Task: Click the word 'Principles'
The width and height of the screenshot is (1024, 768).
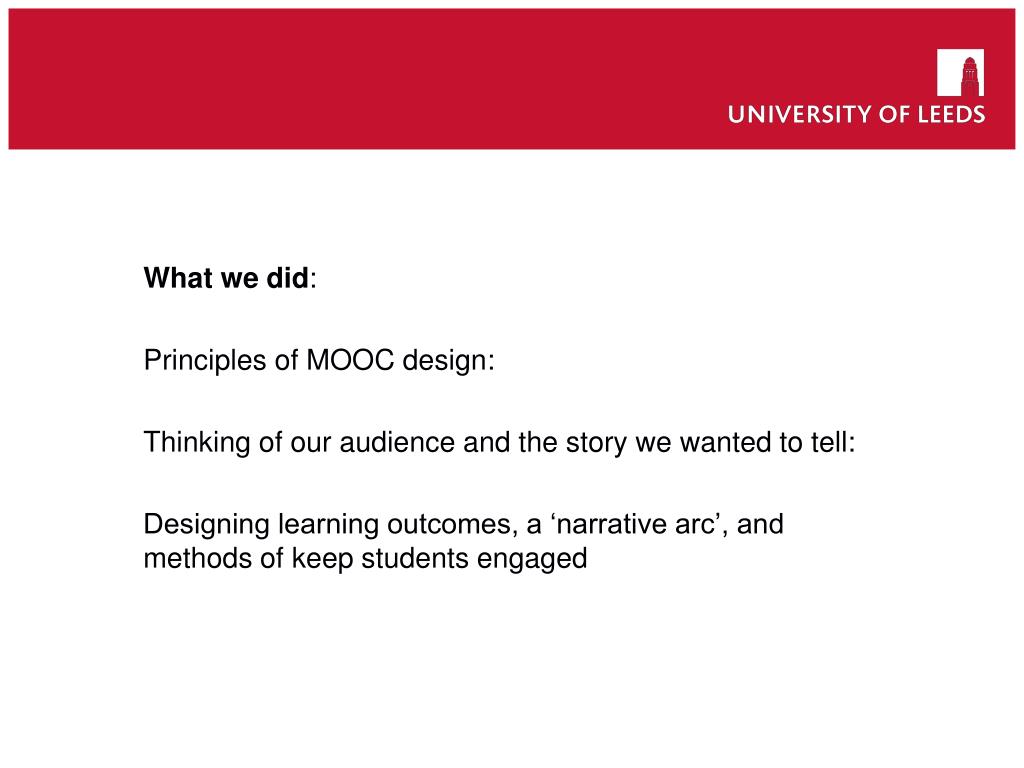Action: pyautogui.click(x=205, y=361)
